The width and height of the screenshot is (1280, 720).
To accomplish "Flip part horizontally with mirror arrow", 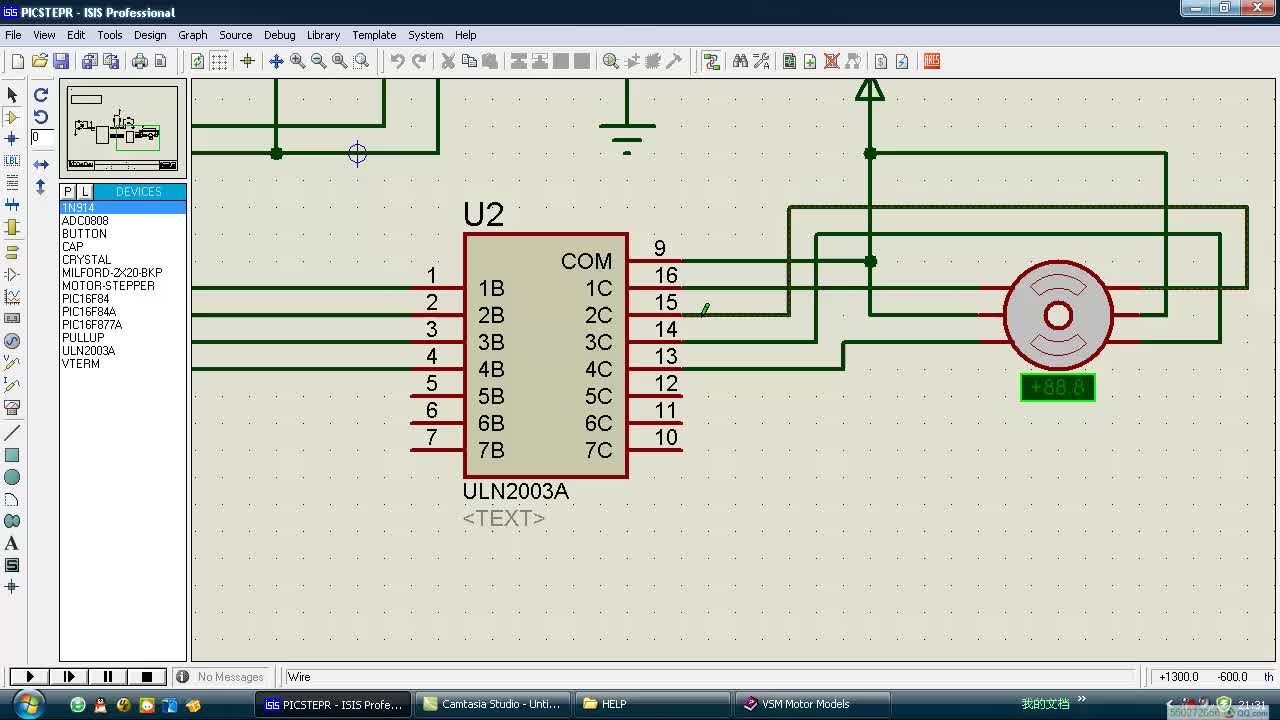I will click(x=41, y=164).
